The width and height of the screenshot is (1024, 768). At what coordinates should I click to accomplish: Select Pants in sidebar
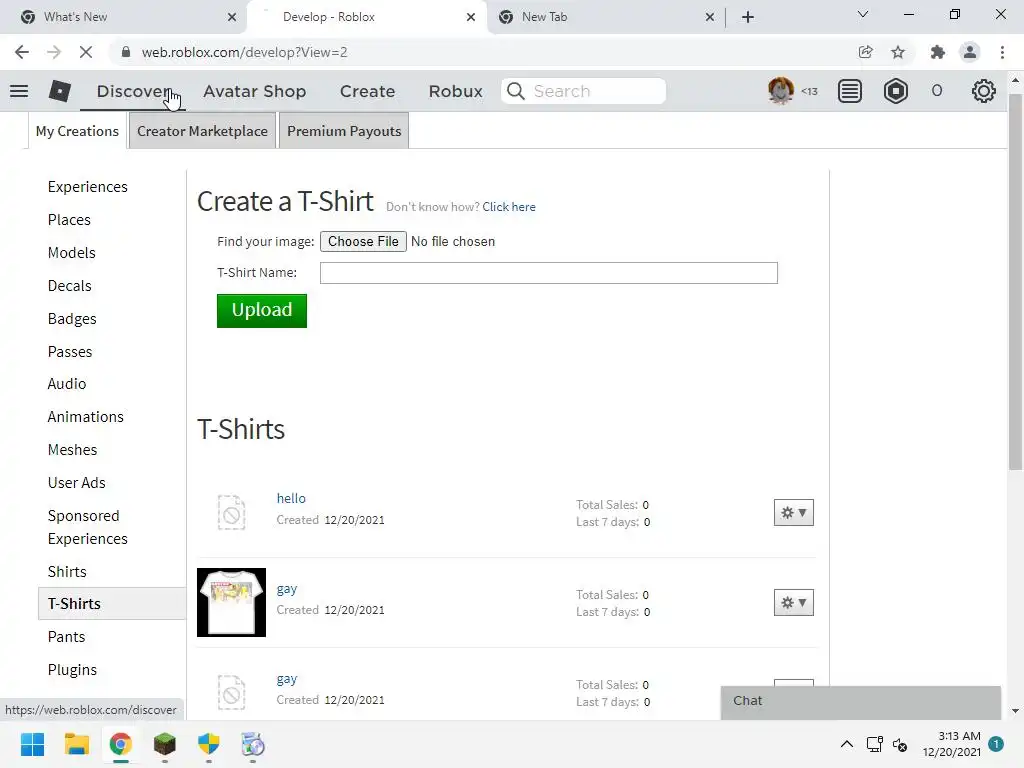(67, 637)
